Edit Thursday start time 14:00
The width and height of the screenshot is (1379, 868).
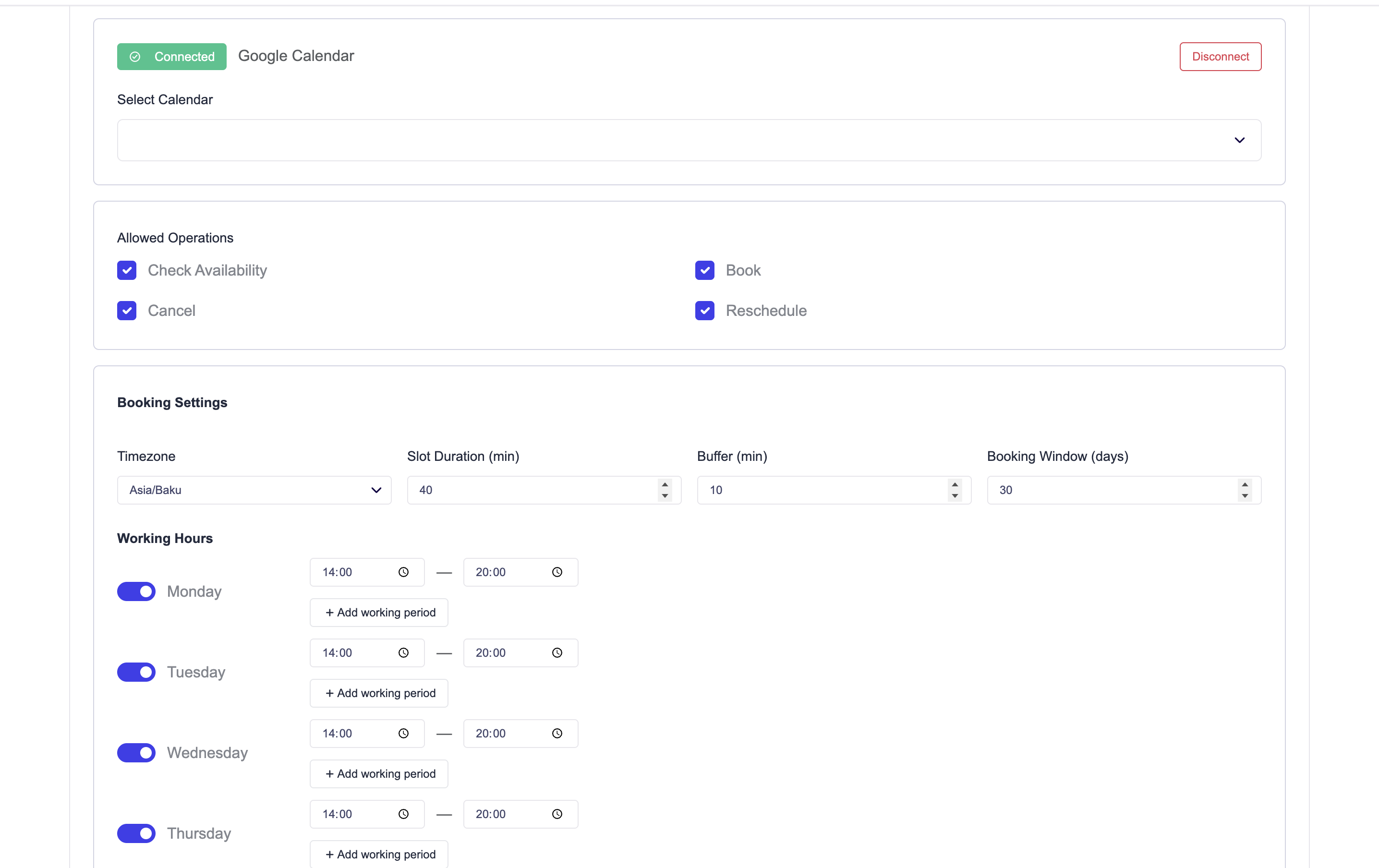367,814
